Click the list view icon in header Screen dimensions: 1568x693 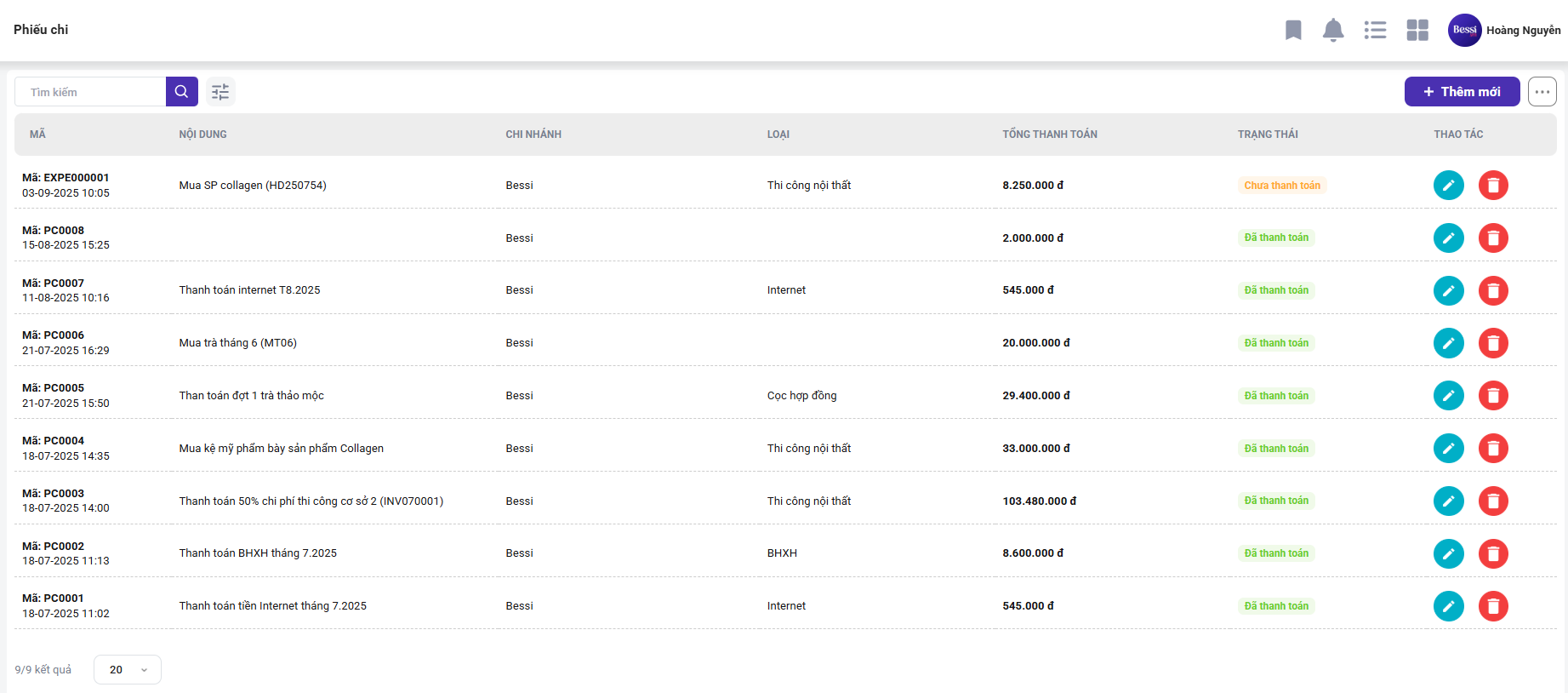click(x=1375, y=31)
